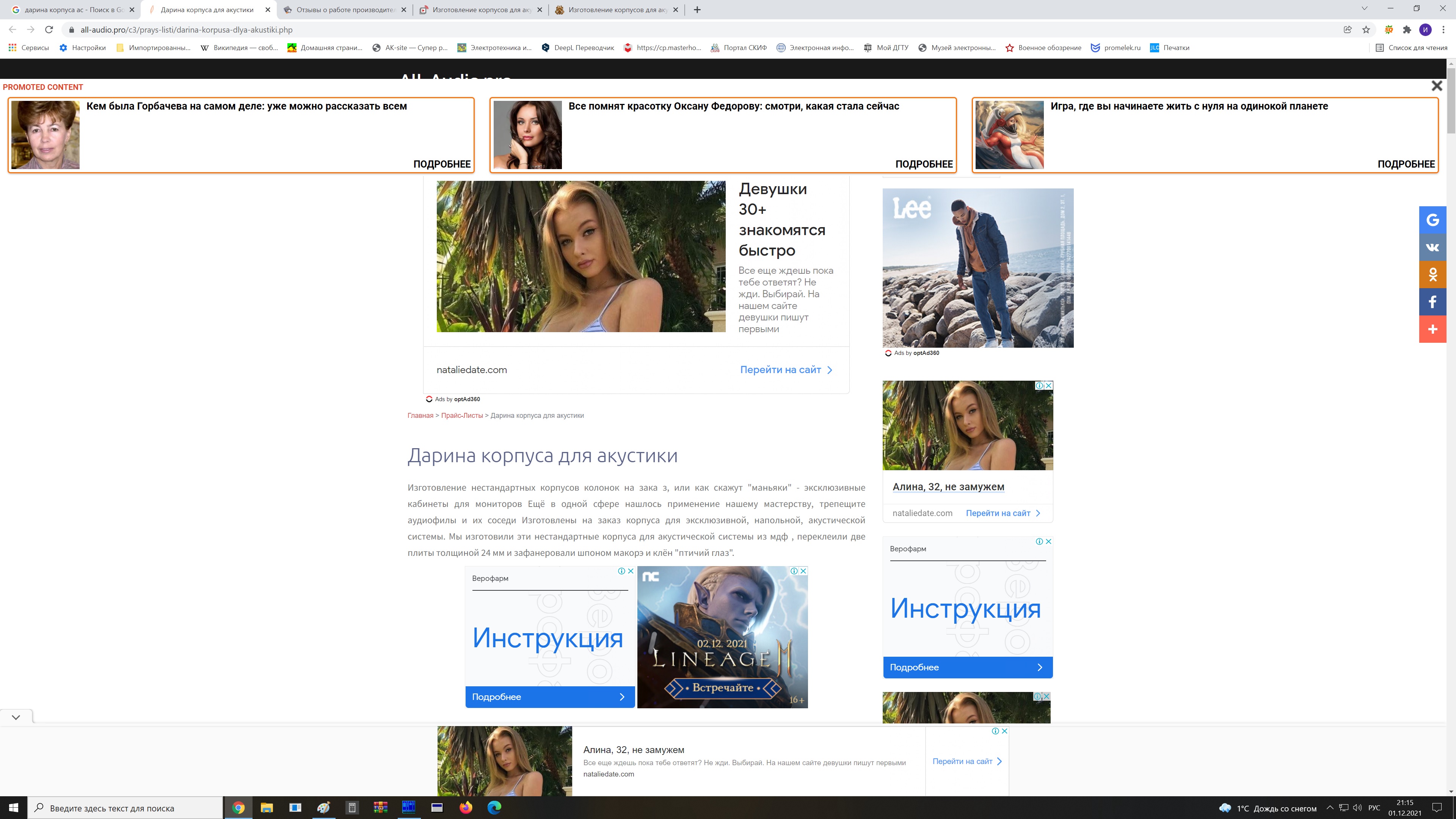Open the Сервисы apps bookmark
This screenshot has width=1456, height=819.
[29, 47]
